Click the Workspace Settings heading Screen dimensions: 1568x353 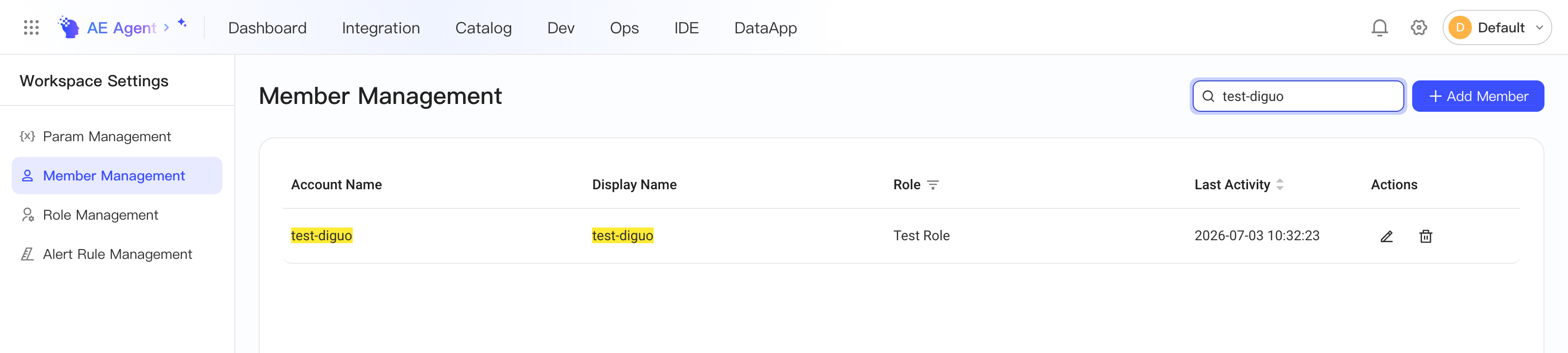tap(94, 81)
